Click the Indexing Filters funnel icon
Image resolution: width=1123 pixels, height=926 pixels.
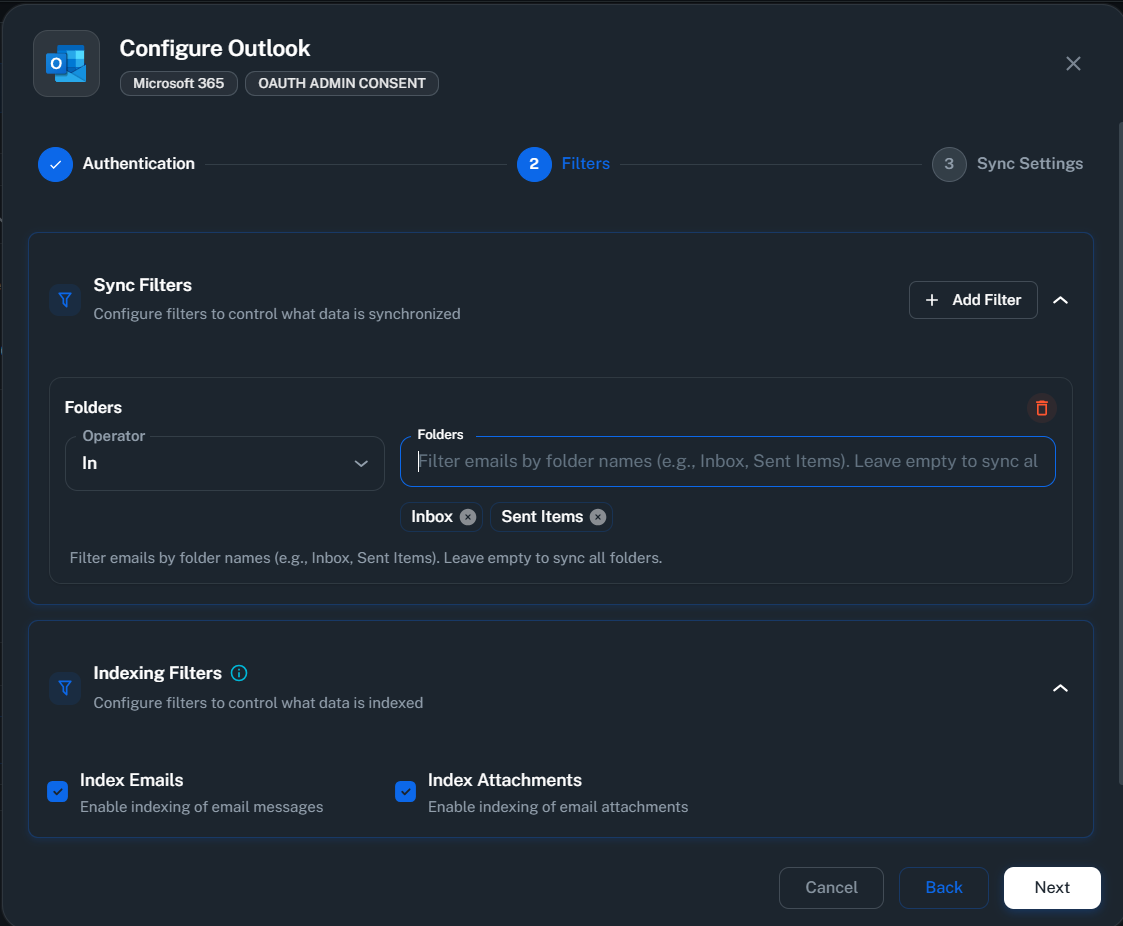tap(64, 688)
